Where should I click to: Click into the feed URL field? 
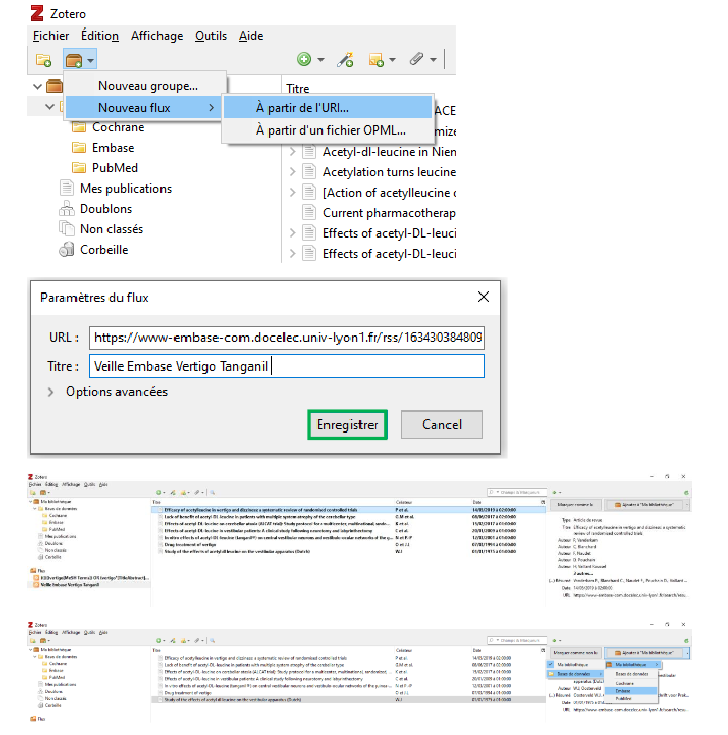pyautogui.click(x=286, y=337)
